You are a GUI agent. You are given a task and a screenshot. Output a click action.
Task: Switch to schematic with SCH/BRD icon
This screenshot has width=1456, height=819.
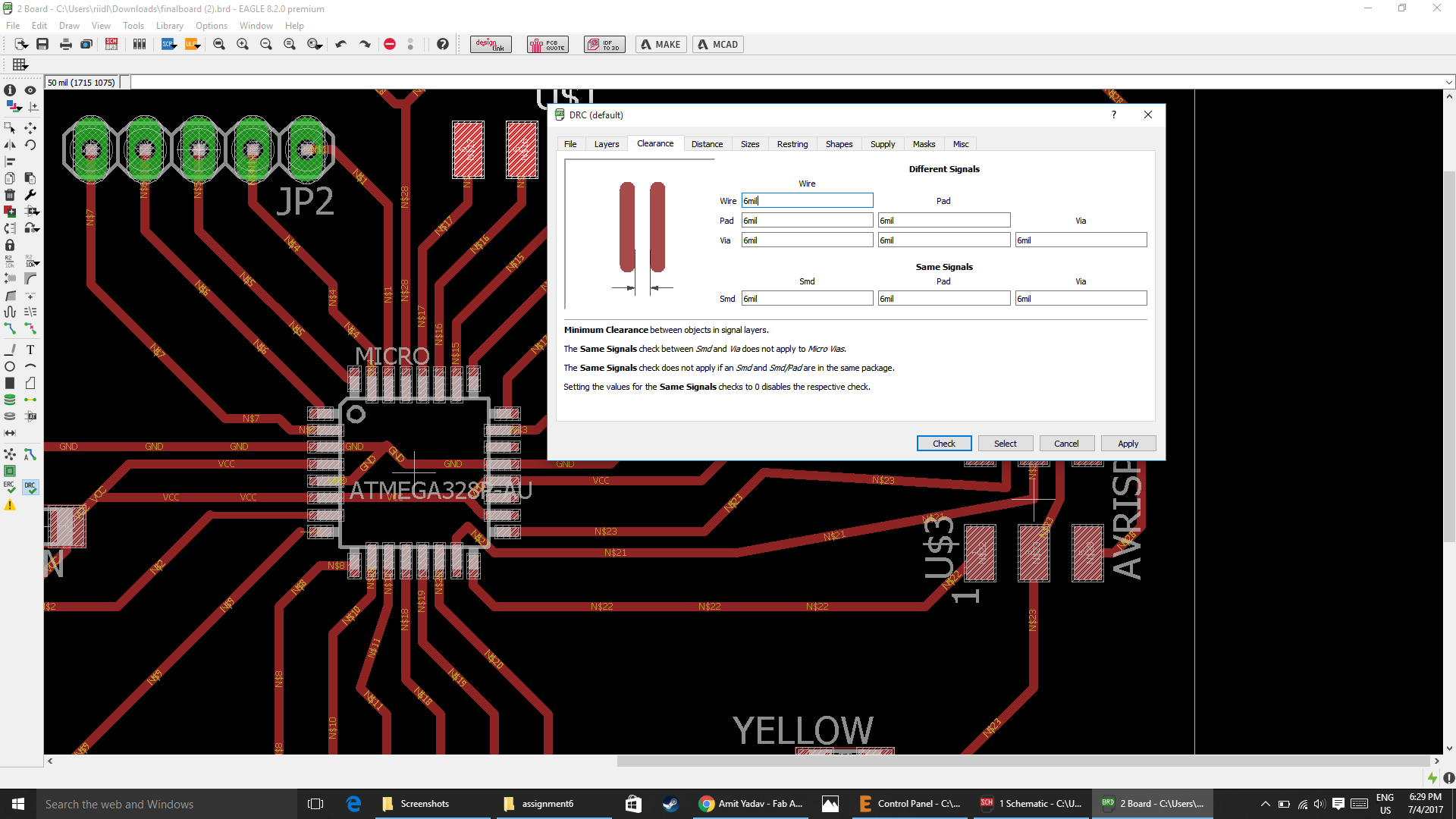coord(111,44)
